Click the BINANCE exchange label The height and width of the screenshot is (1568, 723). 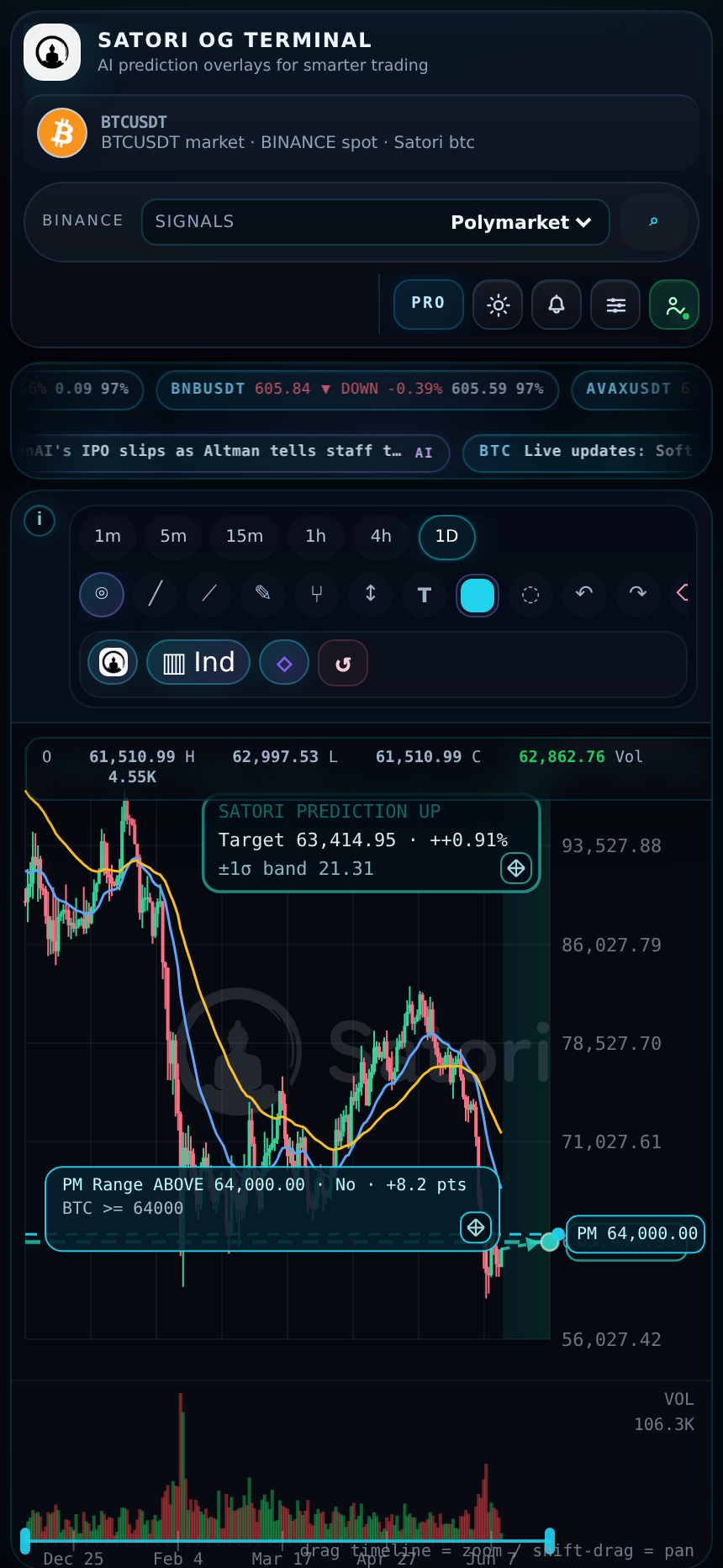point(83,220)
